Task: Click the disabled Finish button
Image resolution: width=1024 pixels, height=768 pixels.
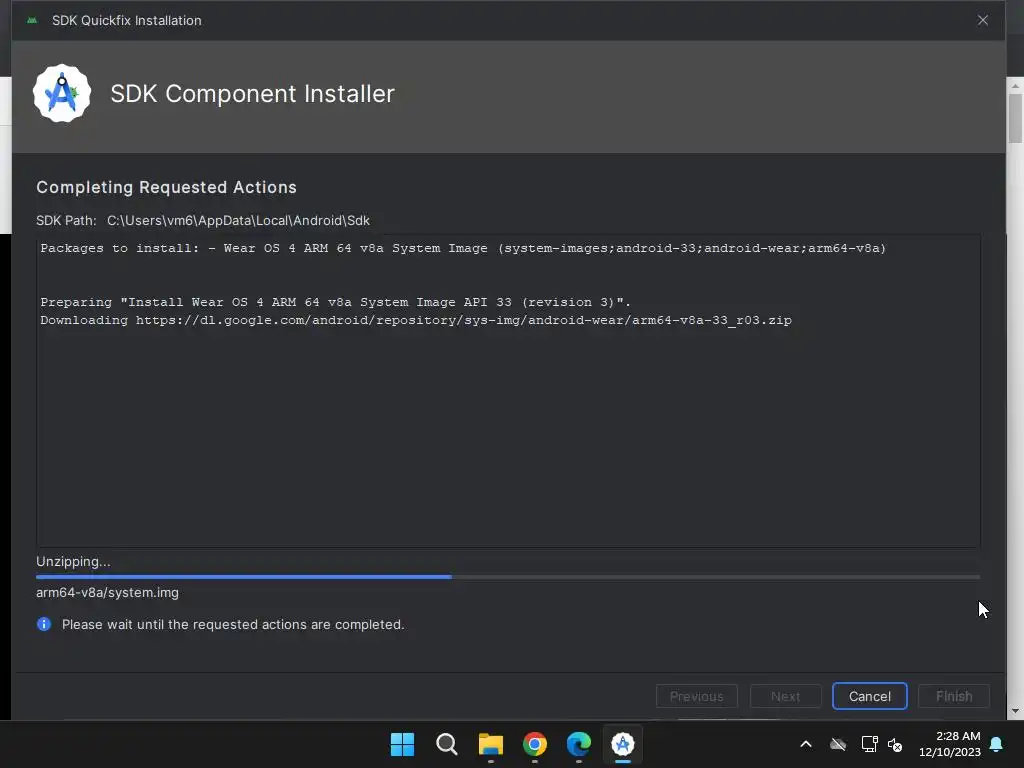Action: coord(953,696)
